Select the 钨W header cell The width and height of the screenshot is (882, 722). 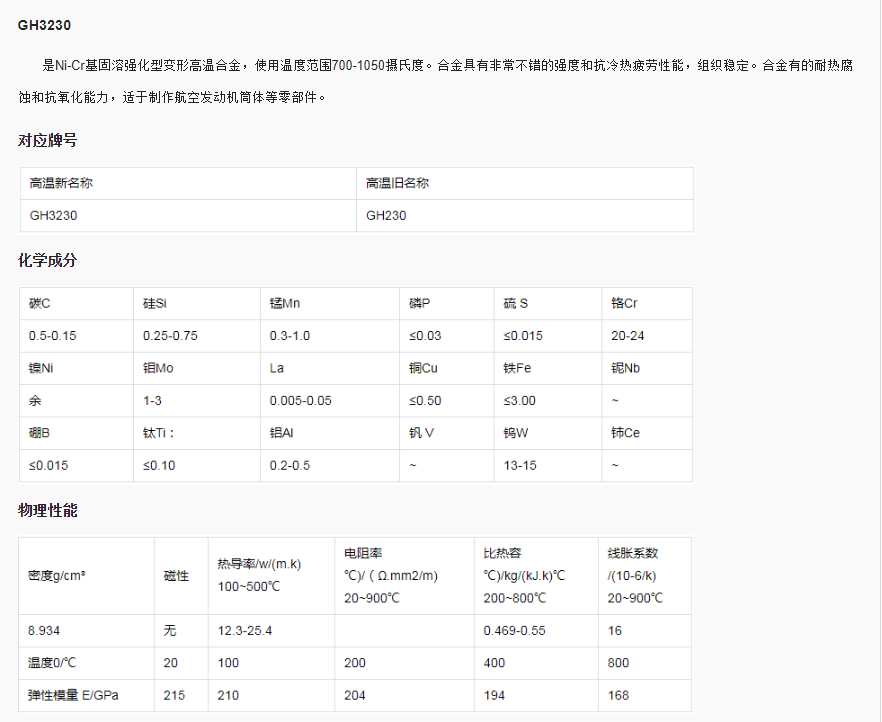coord(523,433)
